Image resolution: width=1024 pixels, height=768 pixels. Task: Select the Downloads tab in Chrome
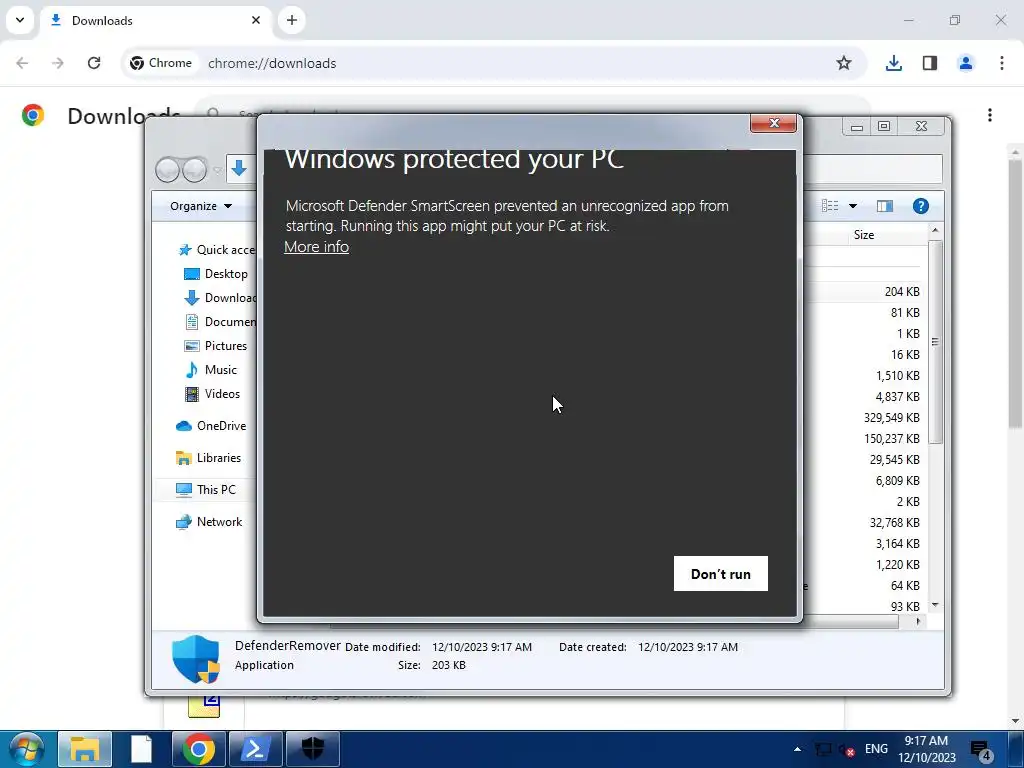[157, 20]
